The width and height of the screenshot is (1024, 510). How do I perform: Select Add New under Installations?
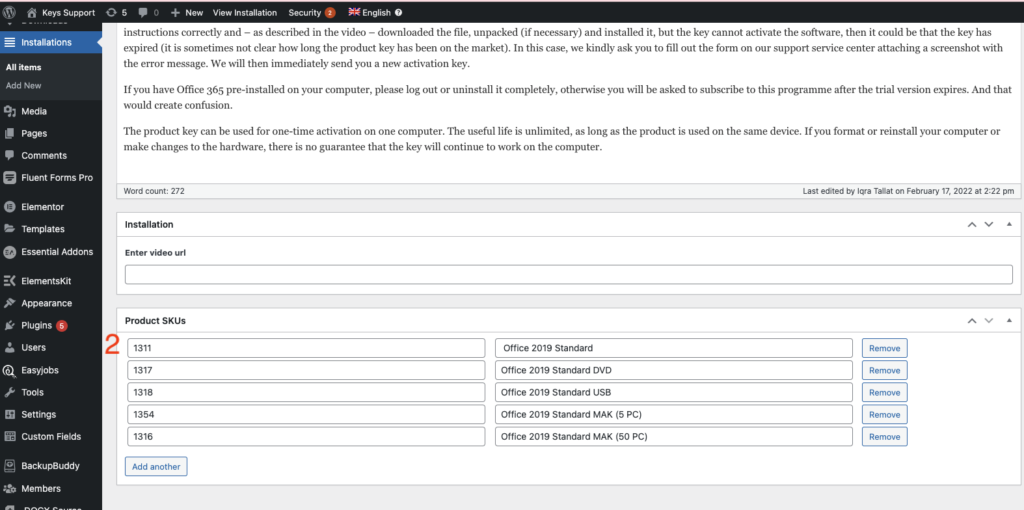coord(24,85)
